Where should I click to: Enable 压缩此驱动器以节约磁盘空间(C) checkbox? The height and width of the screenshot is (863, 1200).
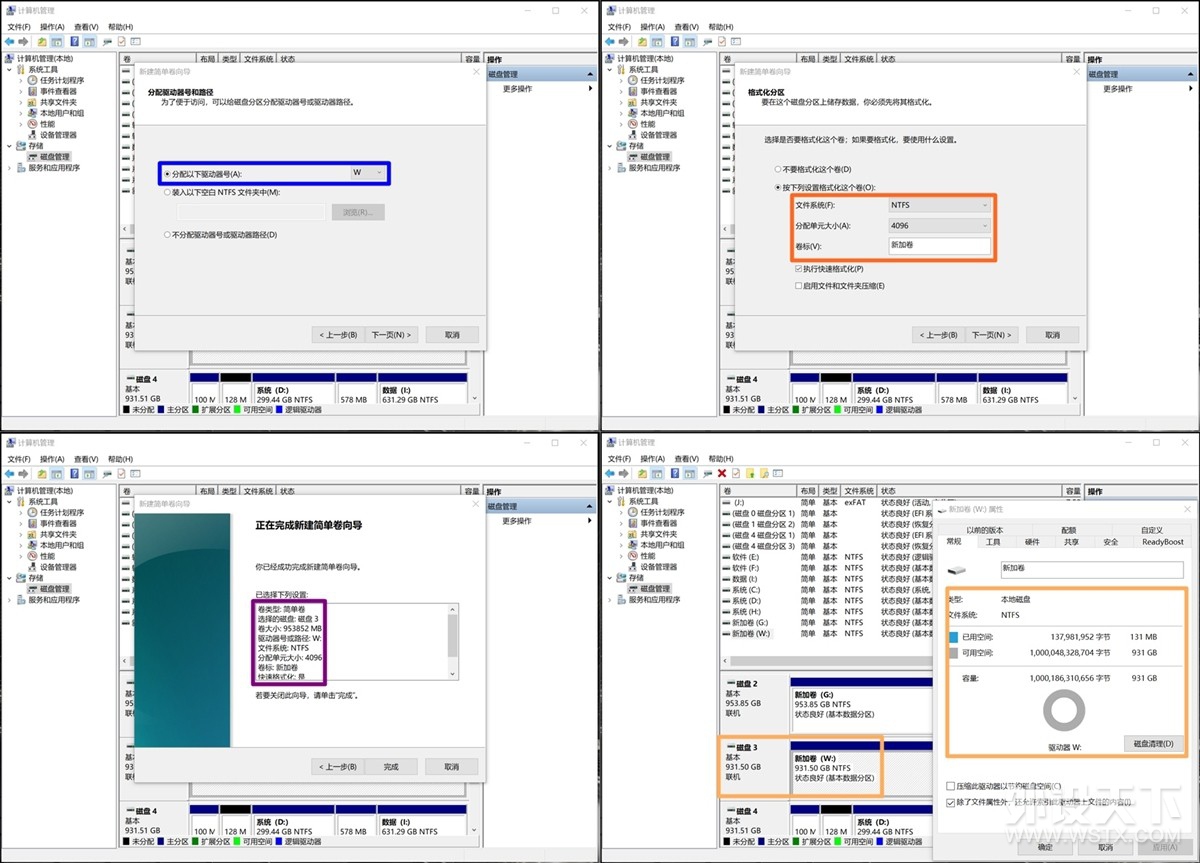[951, 786]
